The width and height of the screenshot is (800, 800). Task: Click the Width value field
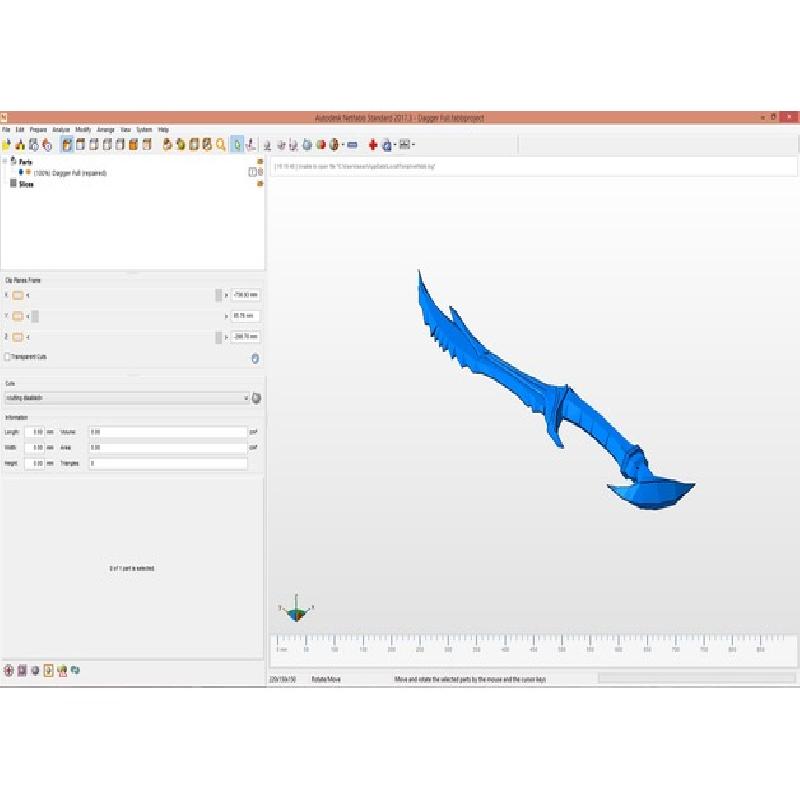click(x=35, y=448)
